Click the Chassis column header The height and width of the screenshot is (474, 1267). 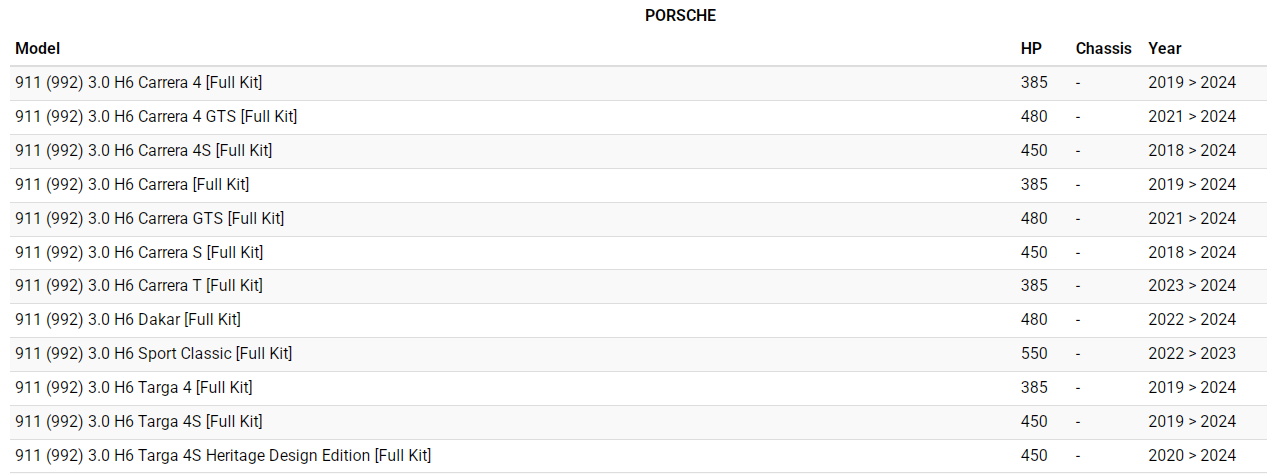coord(1103,48)
